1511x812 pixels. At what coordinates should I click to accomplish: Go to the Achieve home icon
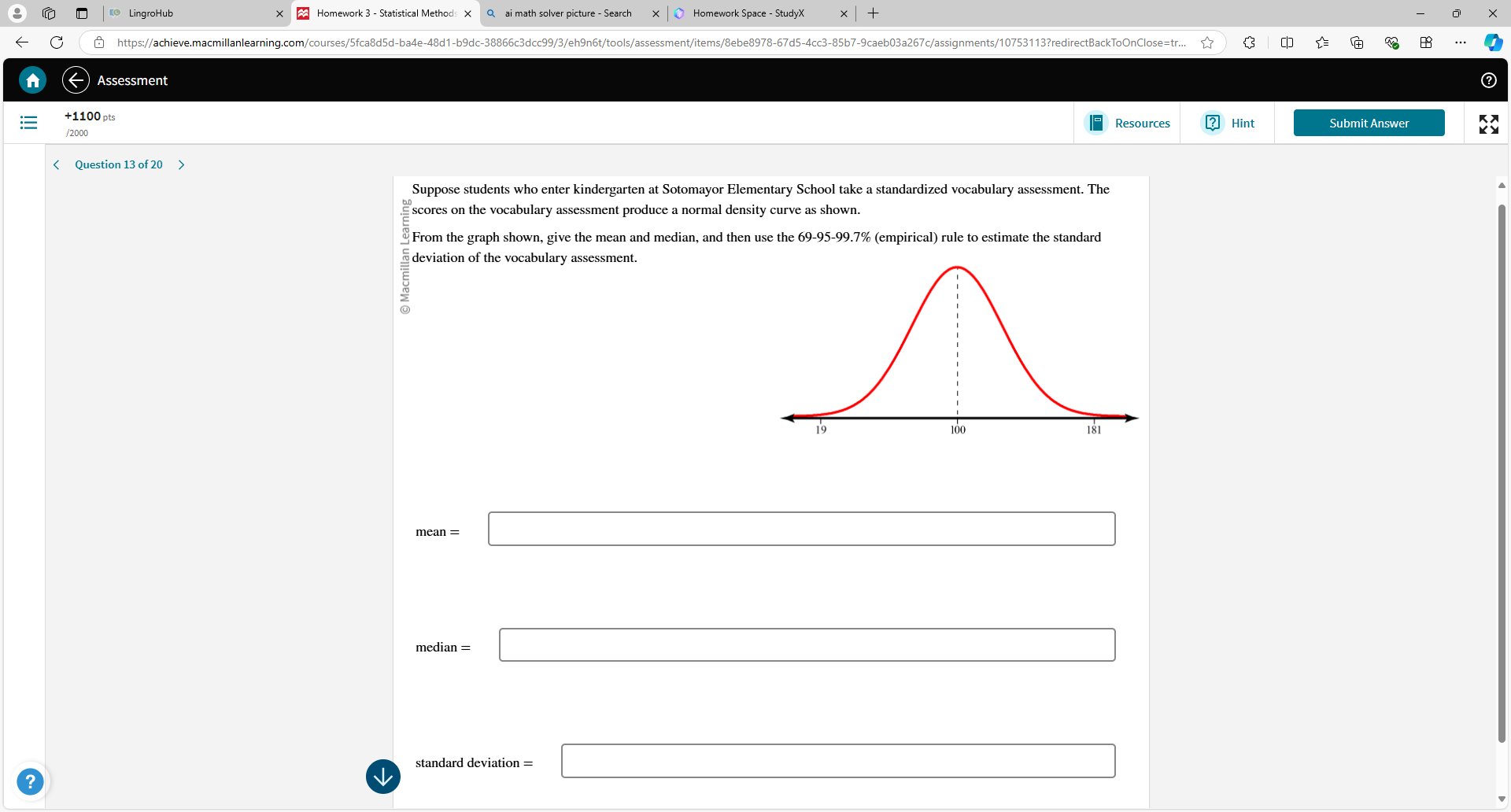tap(32, 80)
